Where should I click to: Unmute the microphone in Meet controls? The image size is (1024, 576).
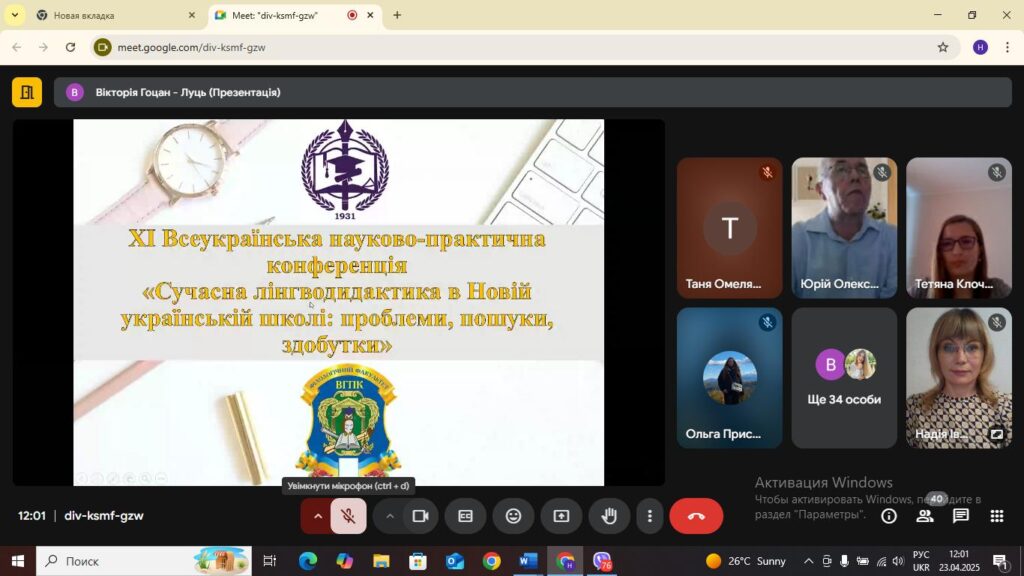click(x=348, y=516)
